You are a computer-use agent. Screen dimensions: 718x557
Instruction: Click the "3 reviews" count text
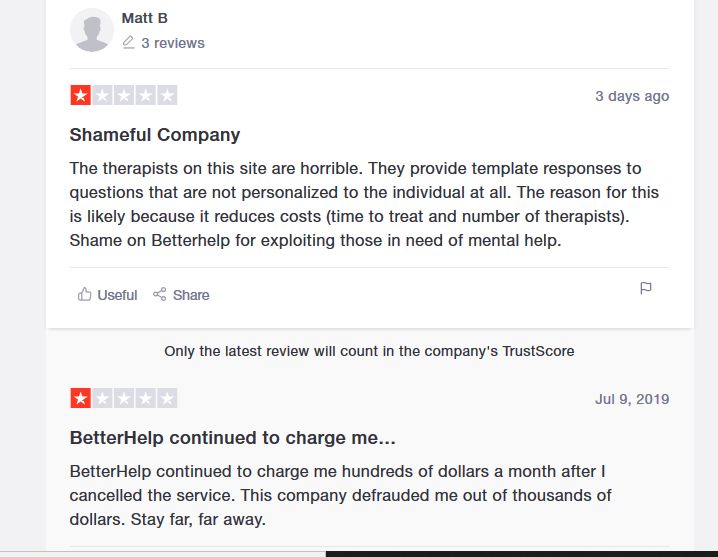click(173, 43)
